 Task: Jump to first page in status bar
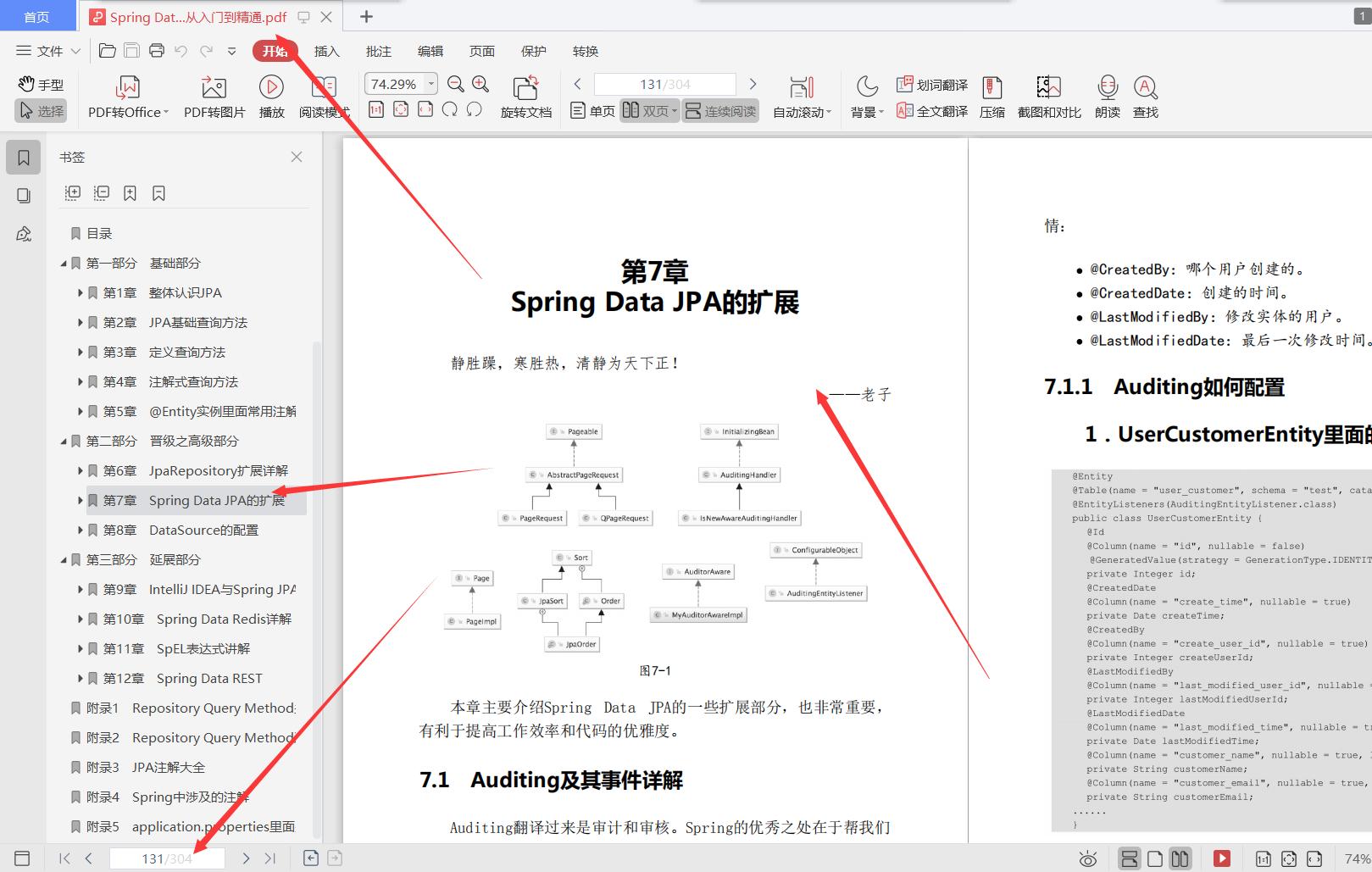click(64, 858)
